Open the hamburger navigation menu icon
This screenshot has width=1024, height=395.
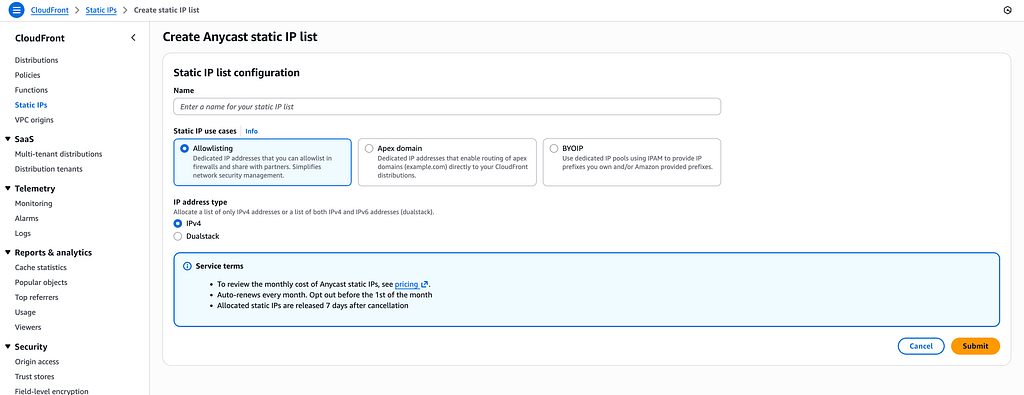[x=16, y=10]
